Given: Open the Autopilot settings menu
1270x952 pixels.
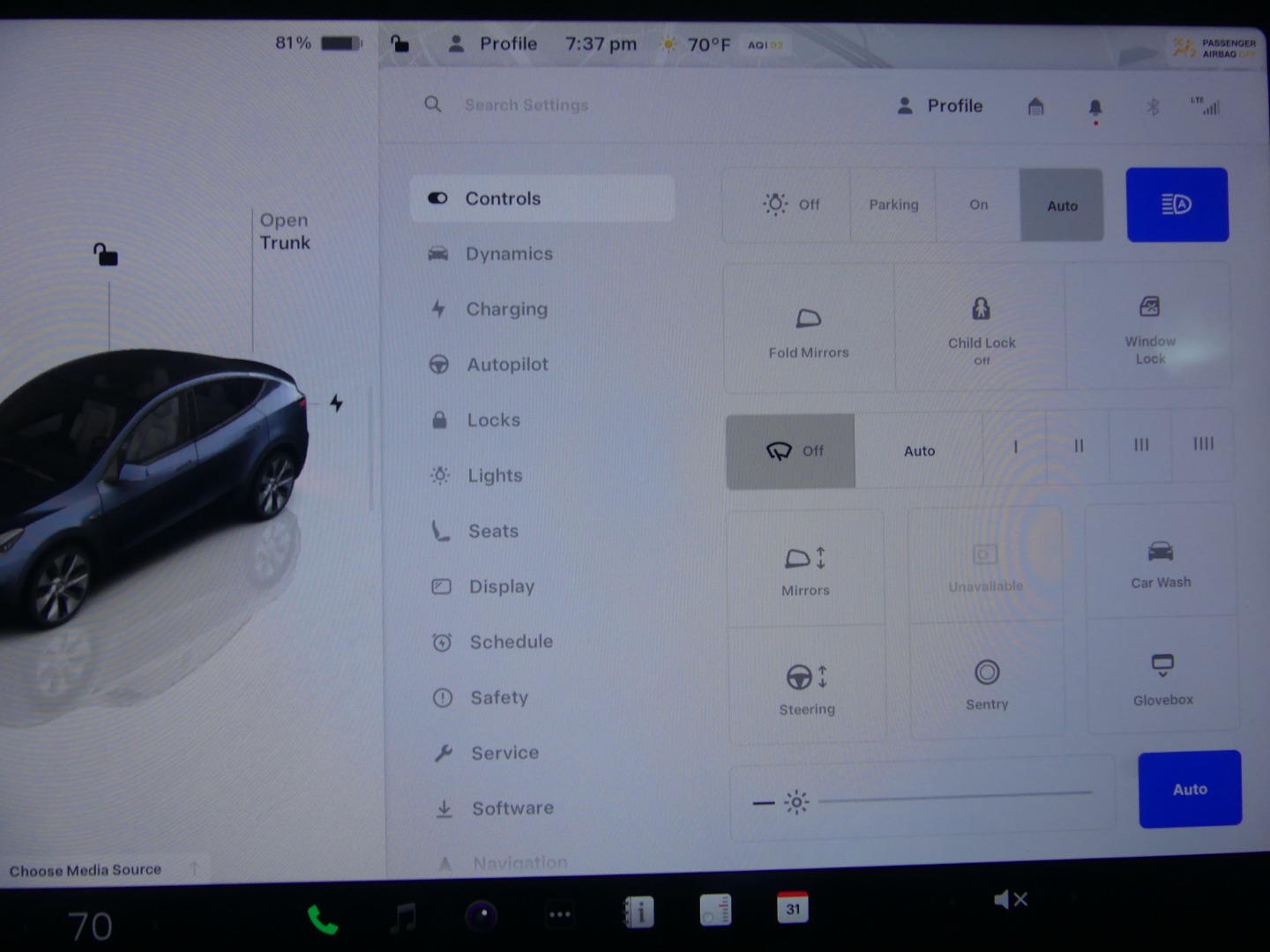Looking at the screenshot, I should (x=507, y=365).
